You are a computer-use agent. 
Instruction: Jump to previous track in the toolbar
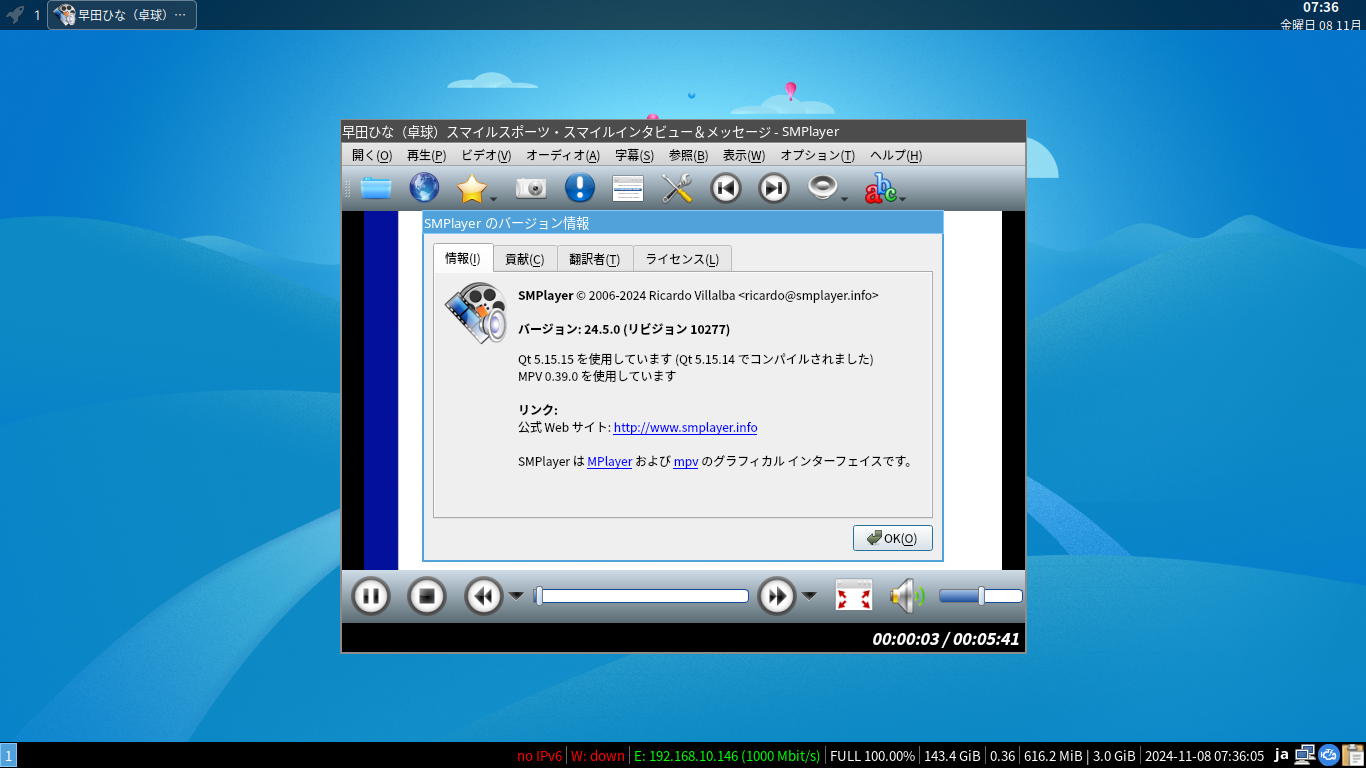point(726,188)
